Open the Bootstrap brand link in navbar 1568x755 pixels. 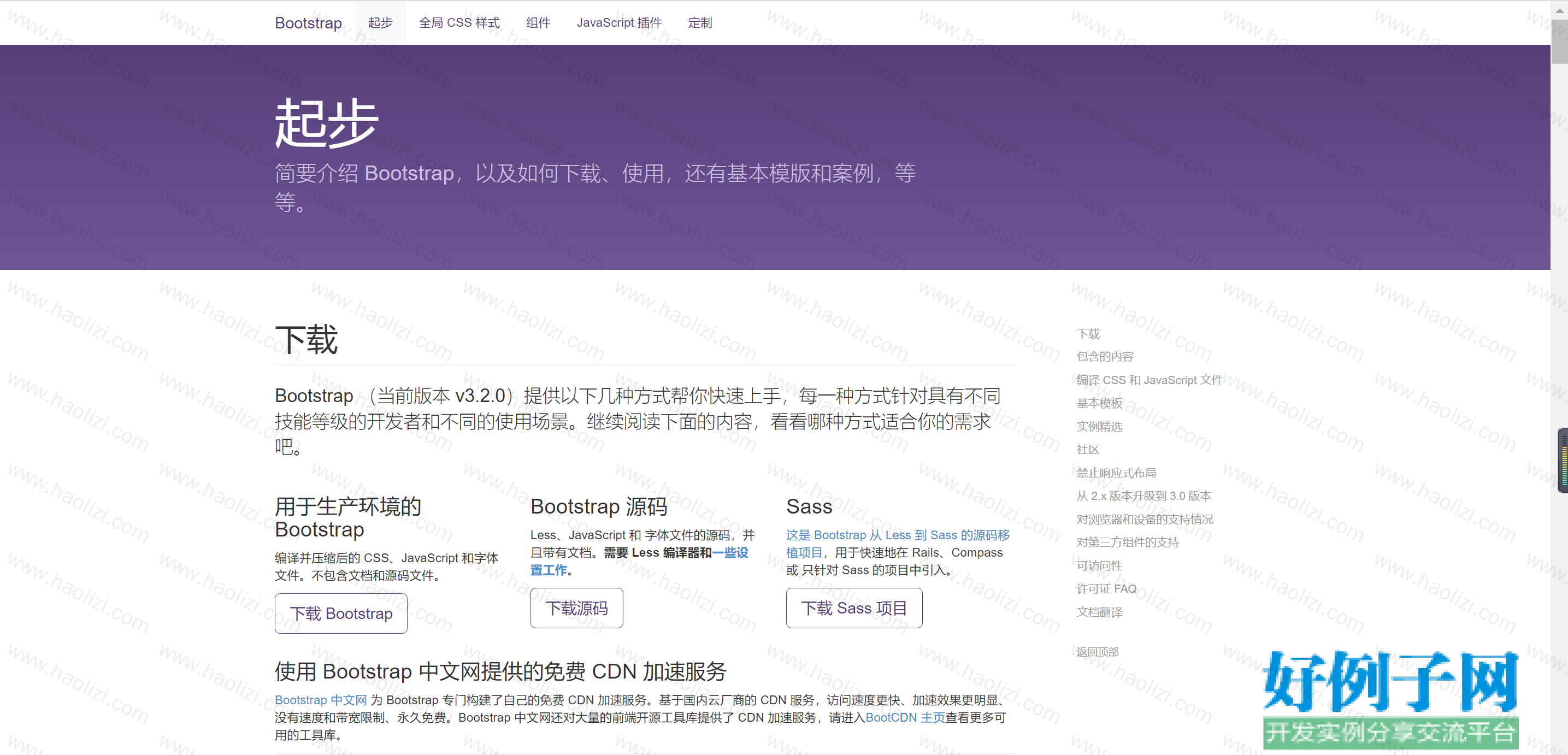pos(308,22)
